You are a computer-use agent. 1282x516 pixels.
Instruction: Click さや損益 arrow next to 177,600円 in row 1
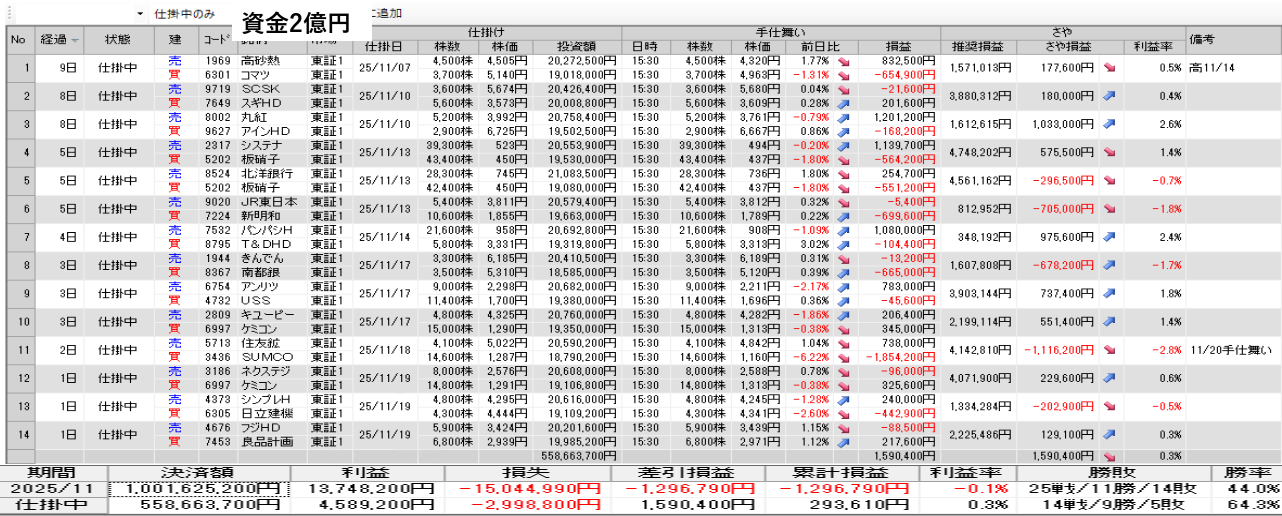[1109, 67]
